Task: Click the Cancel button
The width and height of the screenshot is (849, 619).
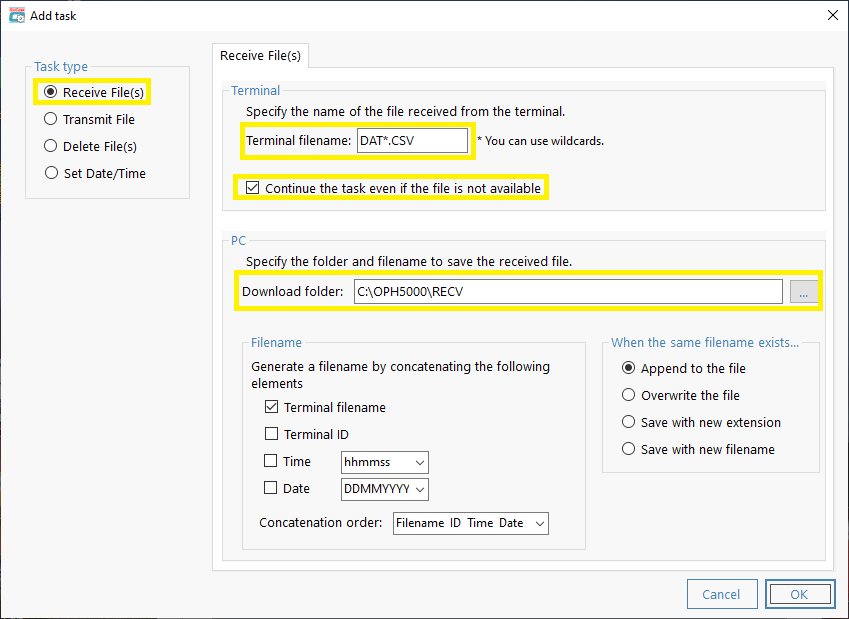Action: click(x=722, y=594)
